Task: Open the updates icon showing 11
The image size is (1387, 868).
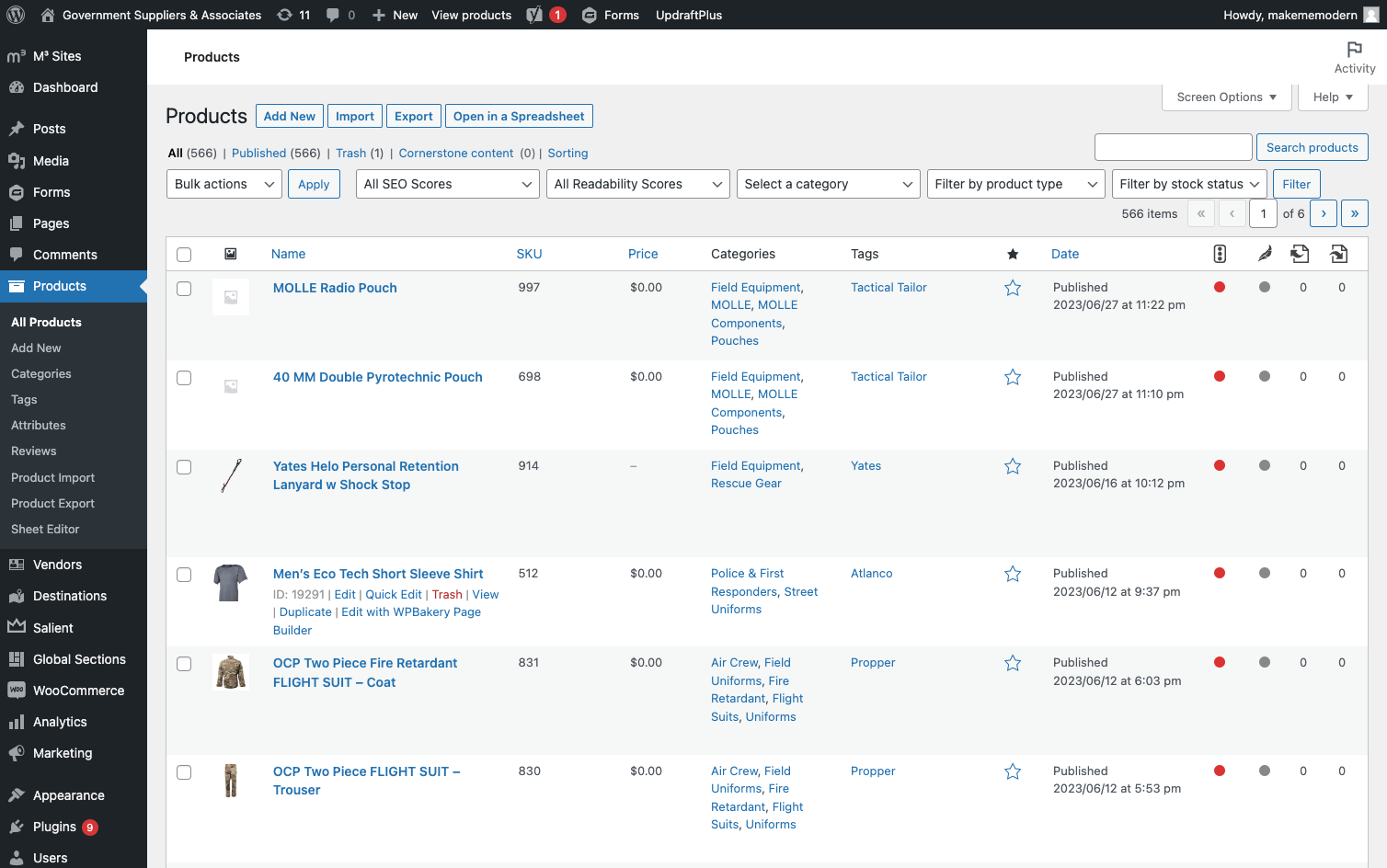Action: coord(293,15)
